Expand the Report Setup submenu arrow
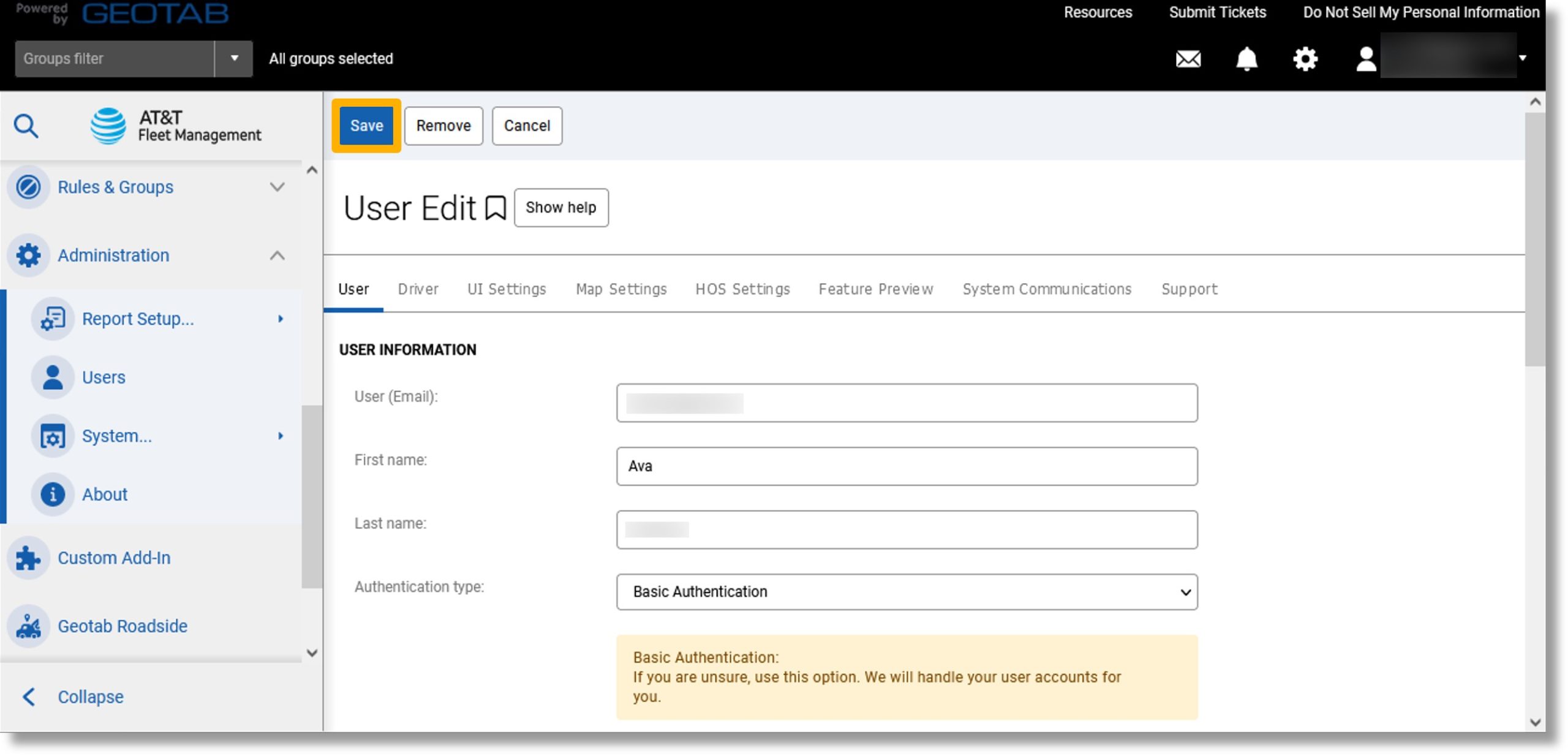The height and width of the screenshot is (755, 1568). click(x=281, y=318)
